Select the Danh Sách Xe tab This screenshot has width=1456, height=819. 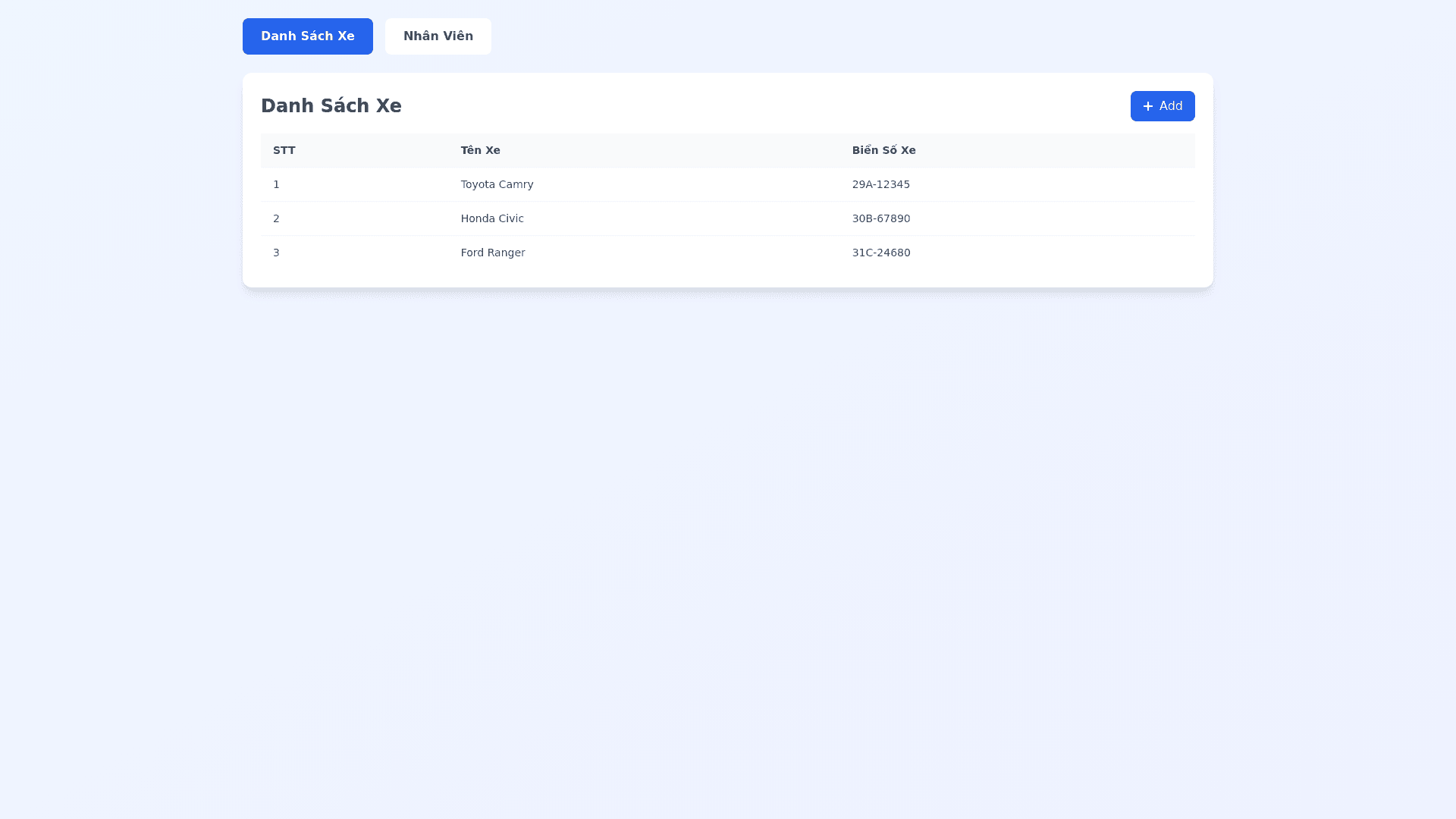pyautogui.click(x=307, y=36)
